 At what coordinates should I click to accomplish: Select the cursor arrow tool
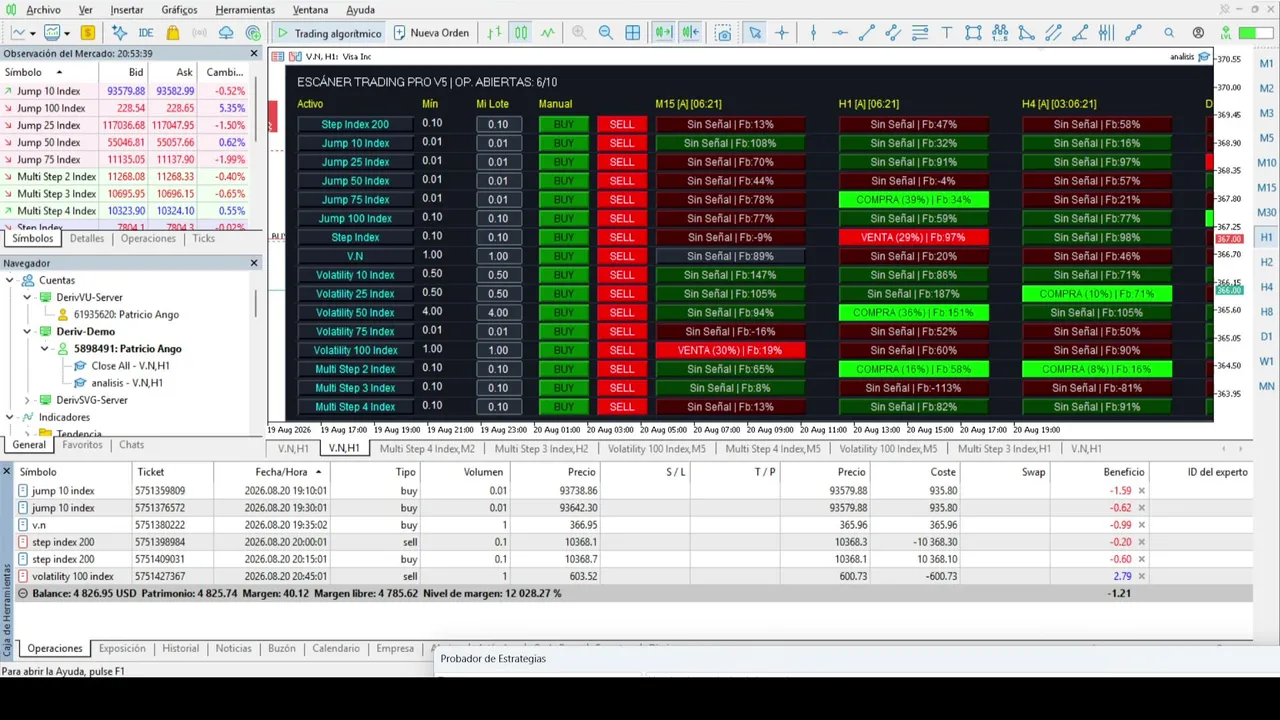755,33
